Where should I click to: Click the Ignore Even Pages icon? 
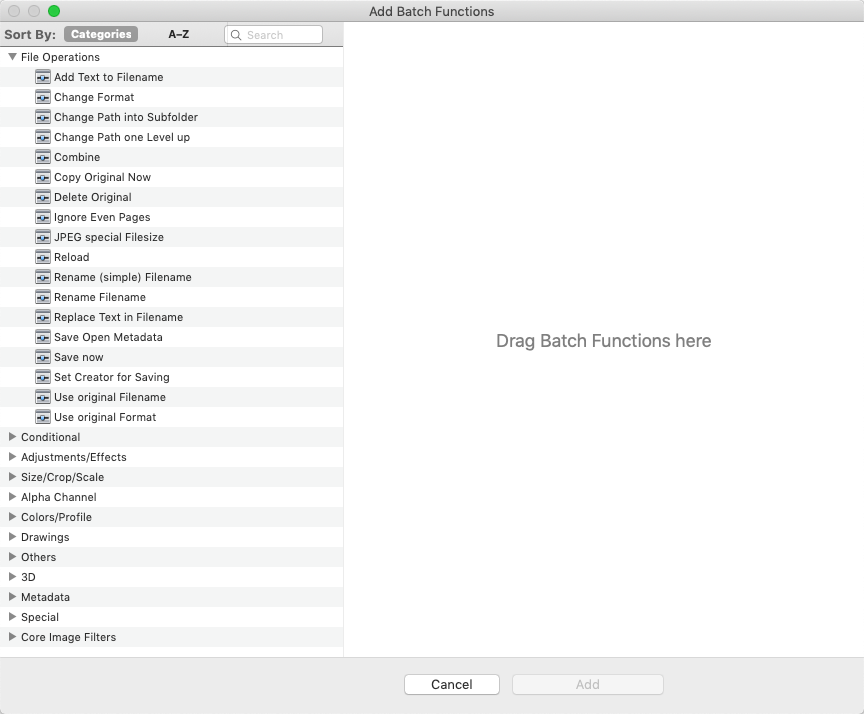click(x=42, y=217)
